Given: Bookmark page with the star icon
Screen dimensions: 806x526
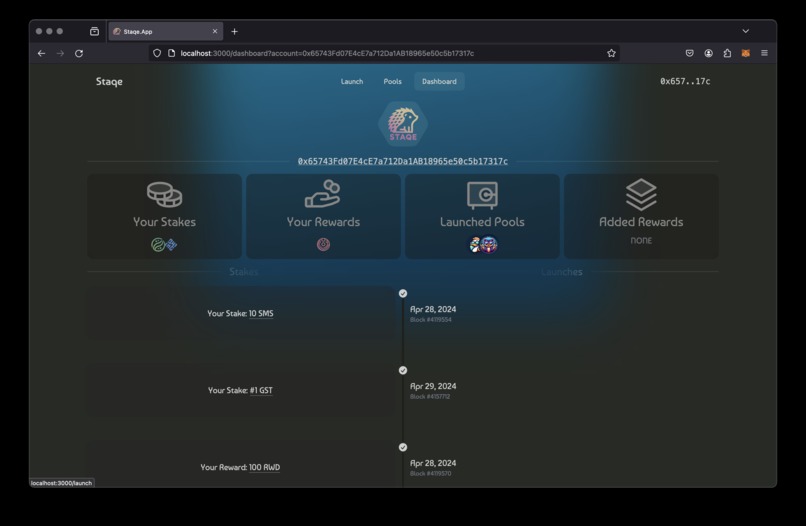Looking at the screenshot, I should 611,53.
